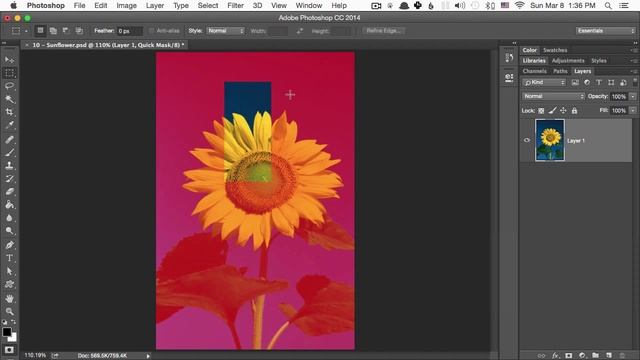Screen dimensions: 640x360
Task: Open the tool preset picker arrow
Action: pos(26,31)
